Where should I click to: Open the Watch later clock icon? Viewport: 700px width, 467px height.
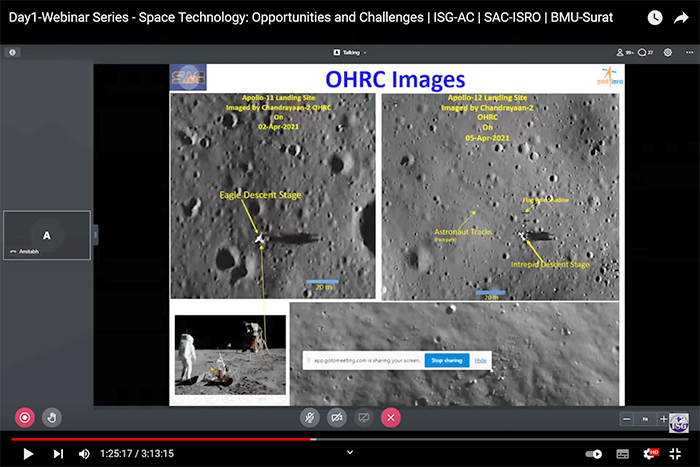[654, 17]
